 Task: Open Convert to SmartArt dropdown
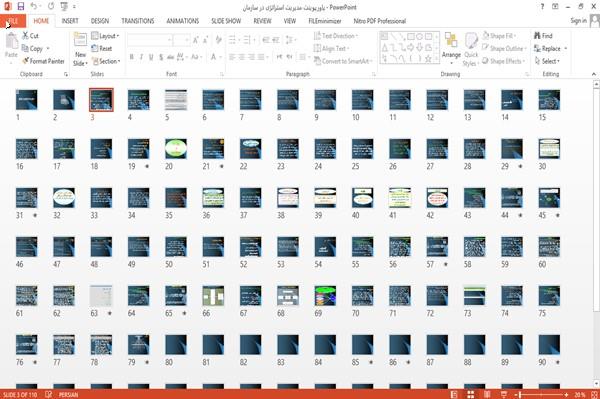pos(343,61)
